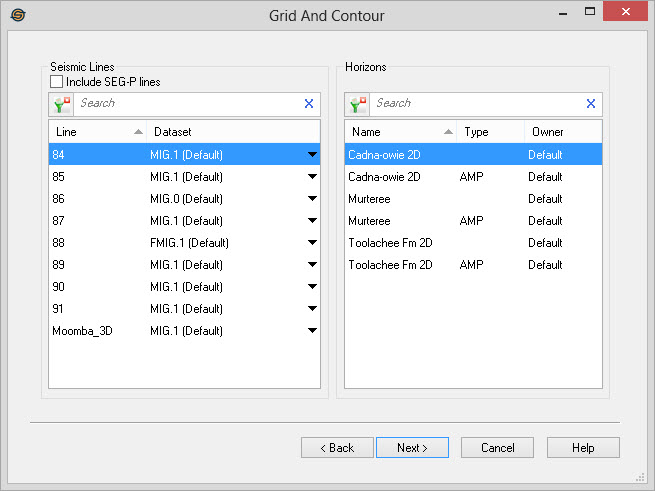Cancel the Grid And Contour wizard
Viewport: 655px width, 491px height.
(x=496, y=448)
